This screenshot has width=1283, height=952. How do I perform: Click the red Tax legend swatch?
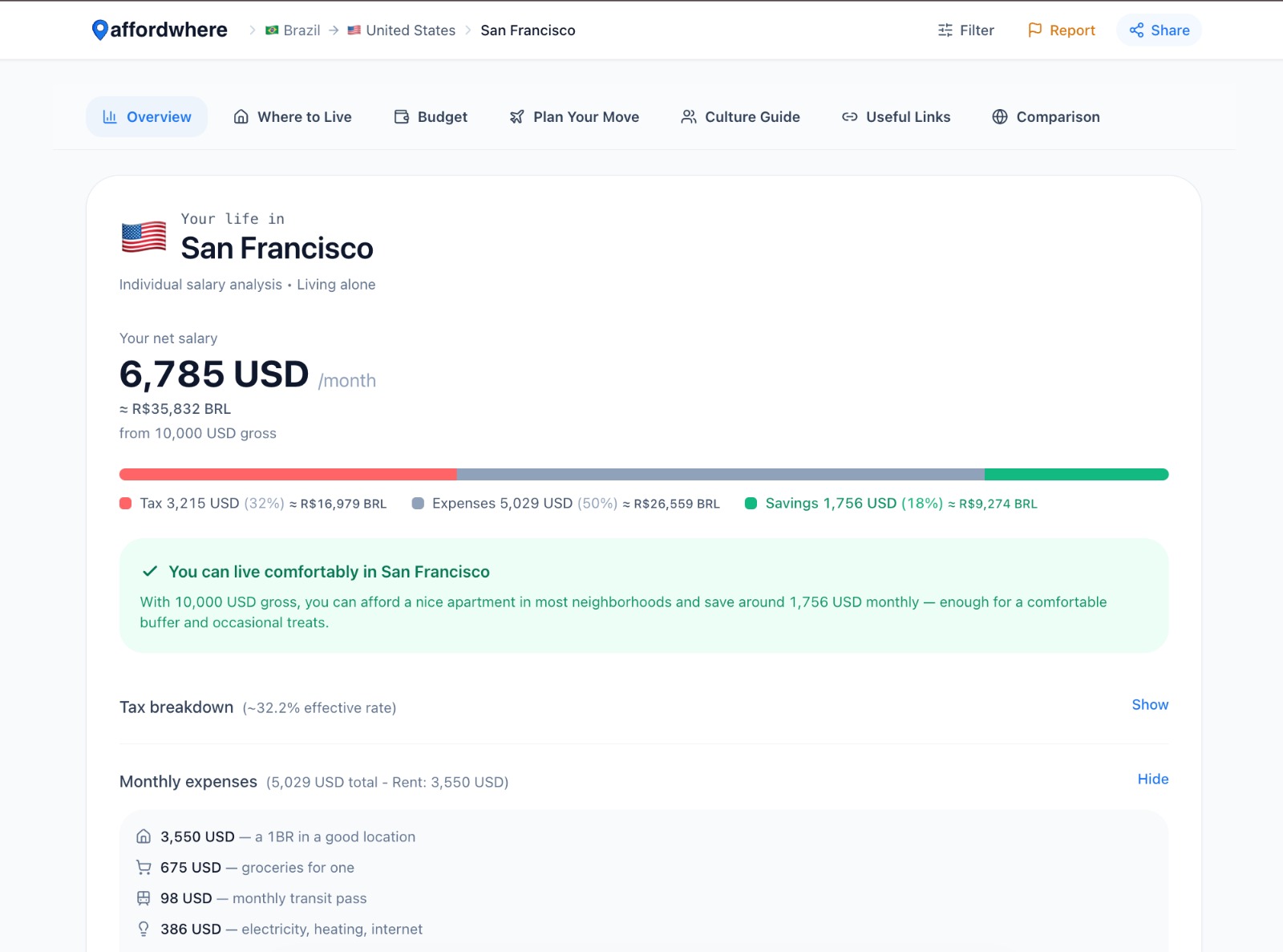(x=125, y=504)
